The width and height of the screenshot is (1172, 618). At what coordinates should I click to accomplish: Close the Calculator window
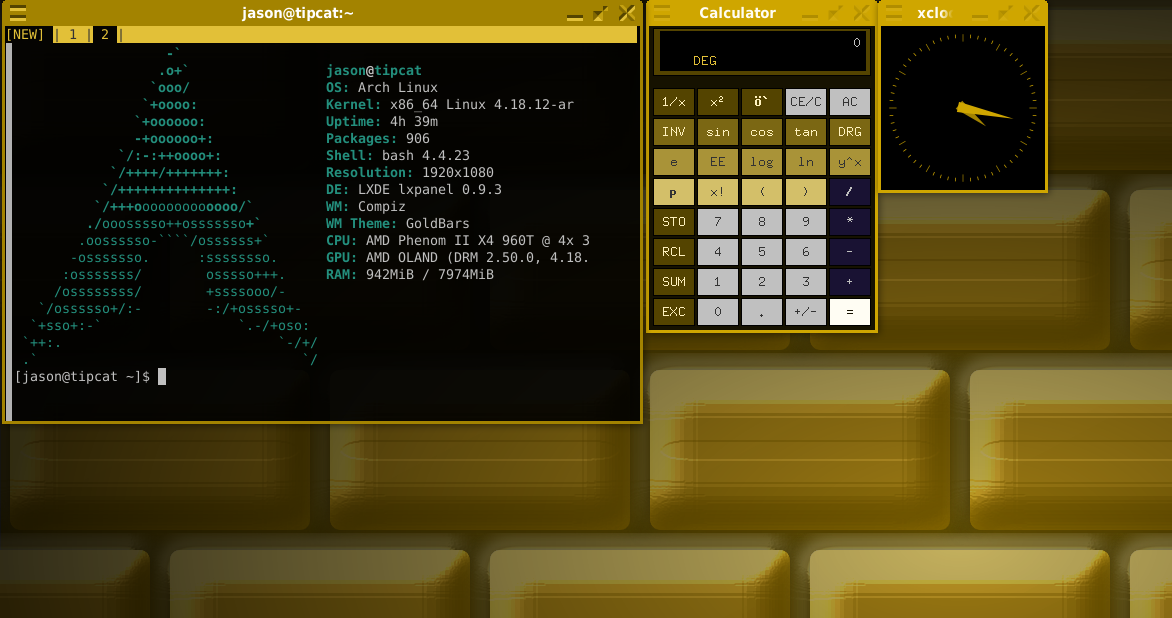pyautogui.click(x=860, y=13)
